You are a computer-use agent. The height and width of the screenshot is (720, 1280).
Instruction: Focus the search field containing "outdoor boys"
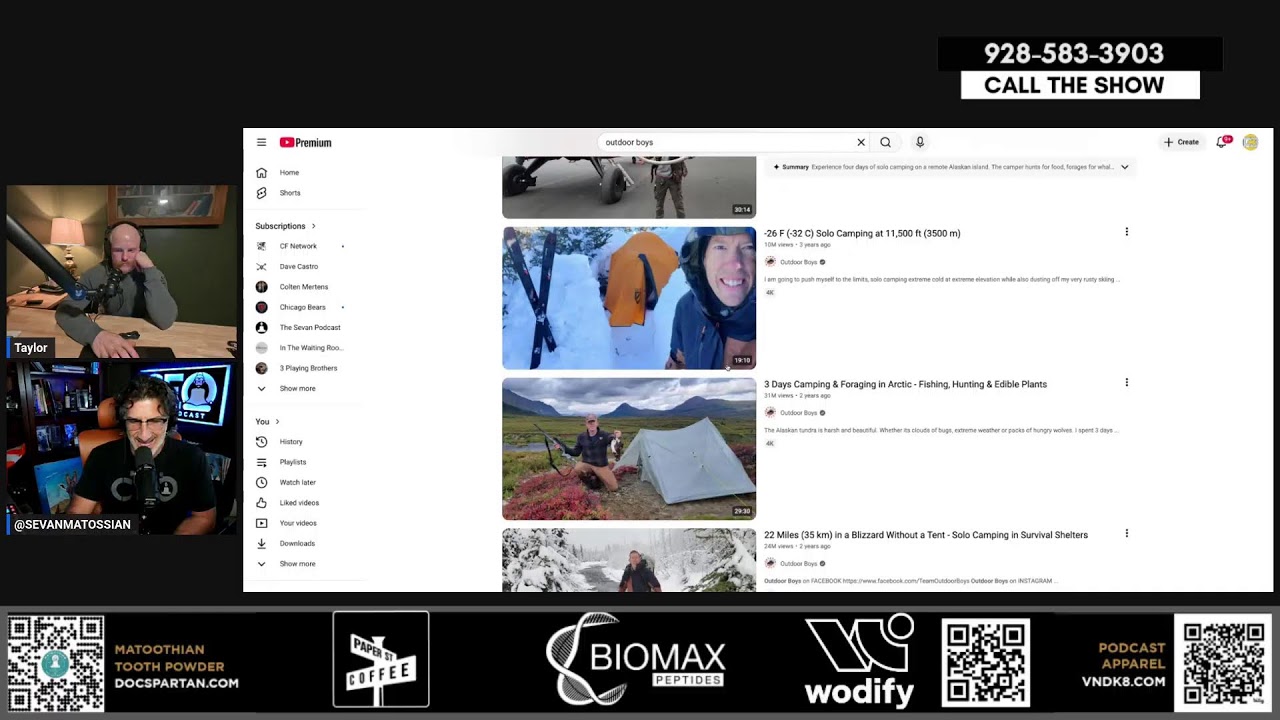(725, 142)
